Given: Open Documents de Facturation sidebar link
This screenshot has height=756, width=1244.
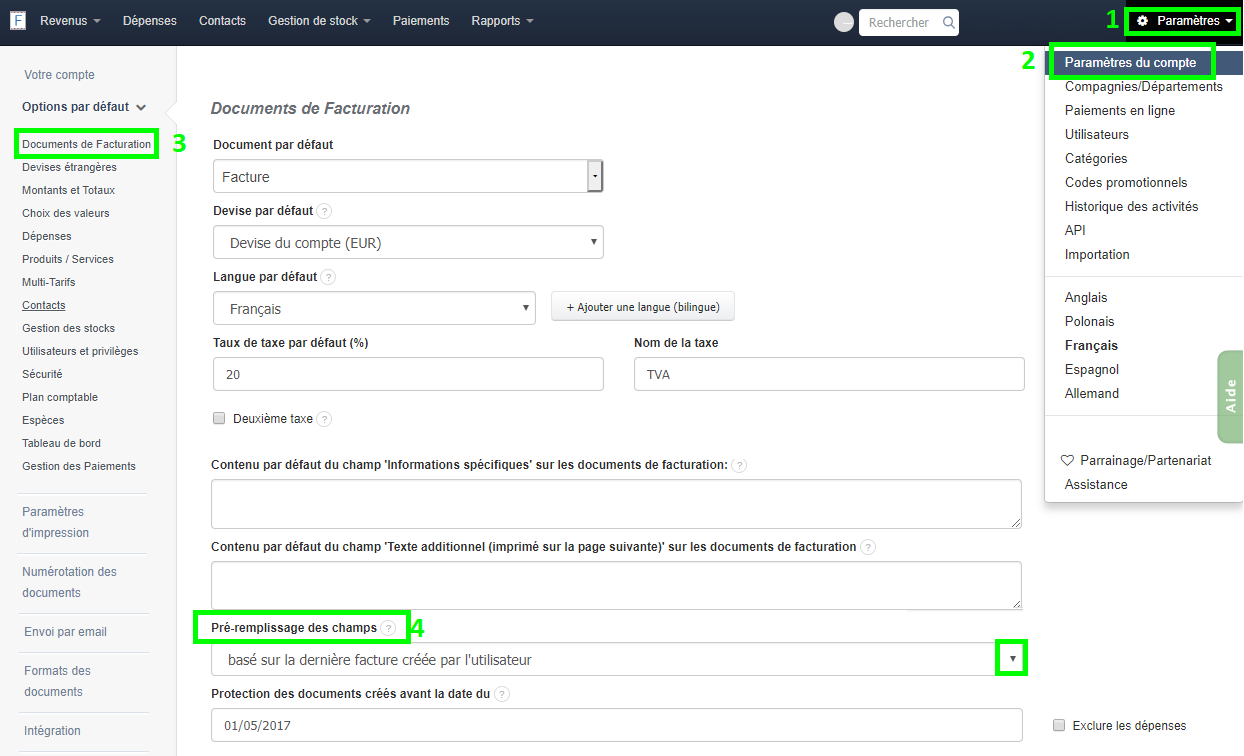Looking at the screenshot, I should [x=86, y=144].
